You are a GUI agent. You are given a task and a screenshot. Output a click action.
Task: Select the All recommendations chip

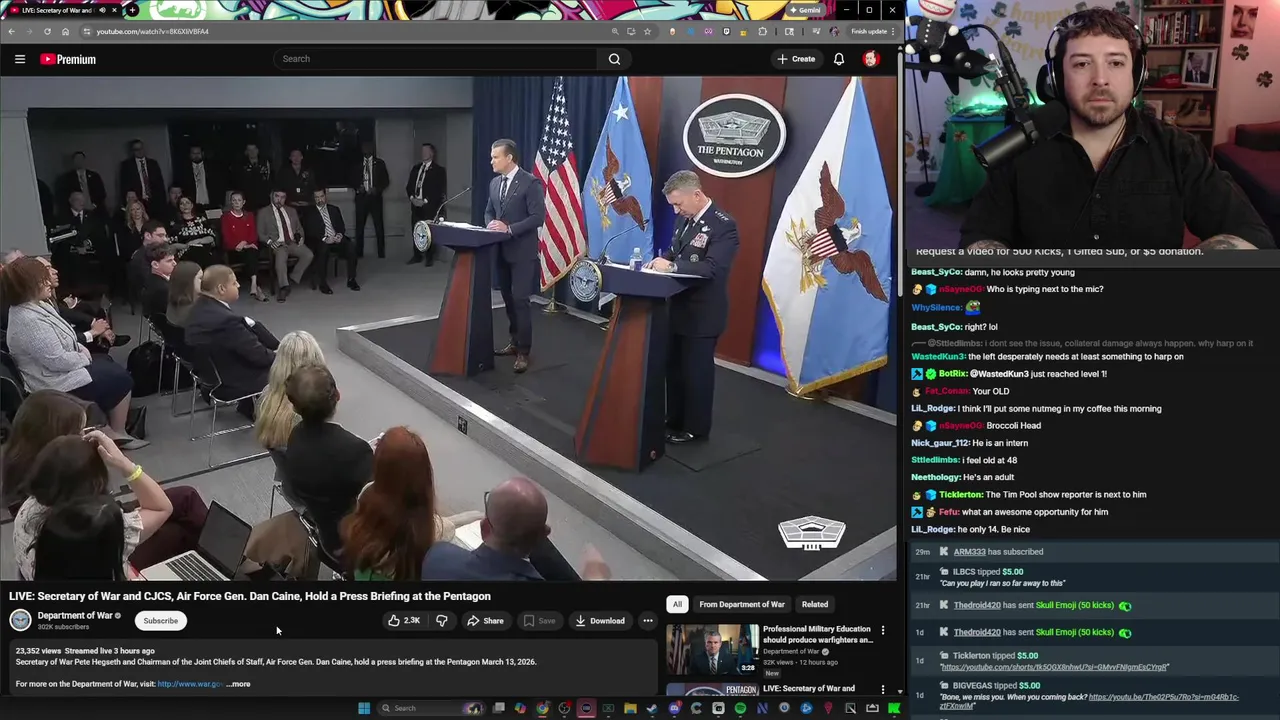pos(677,604)
